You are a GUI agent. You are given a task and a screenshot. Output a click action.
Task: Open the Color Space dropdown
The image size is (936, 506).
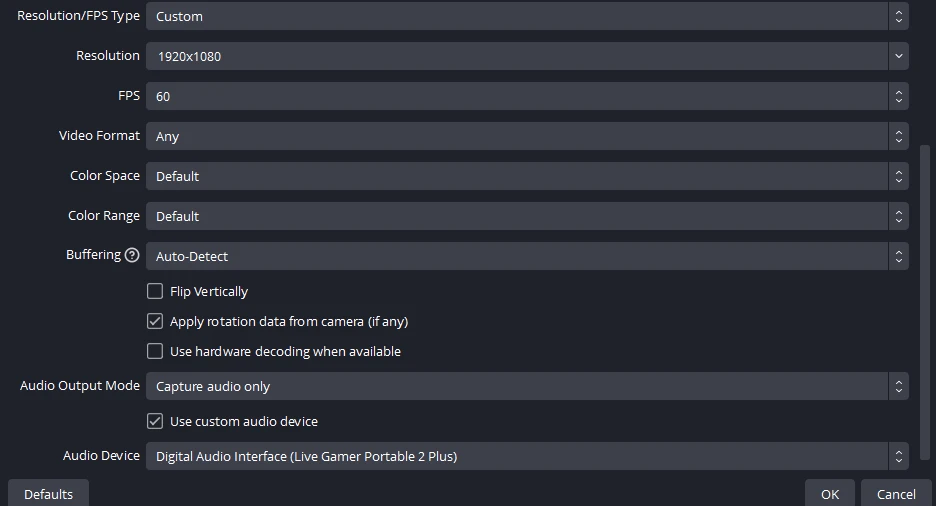coord(527,176)
